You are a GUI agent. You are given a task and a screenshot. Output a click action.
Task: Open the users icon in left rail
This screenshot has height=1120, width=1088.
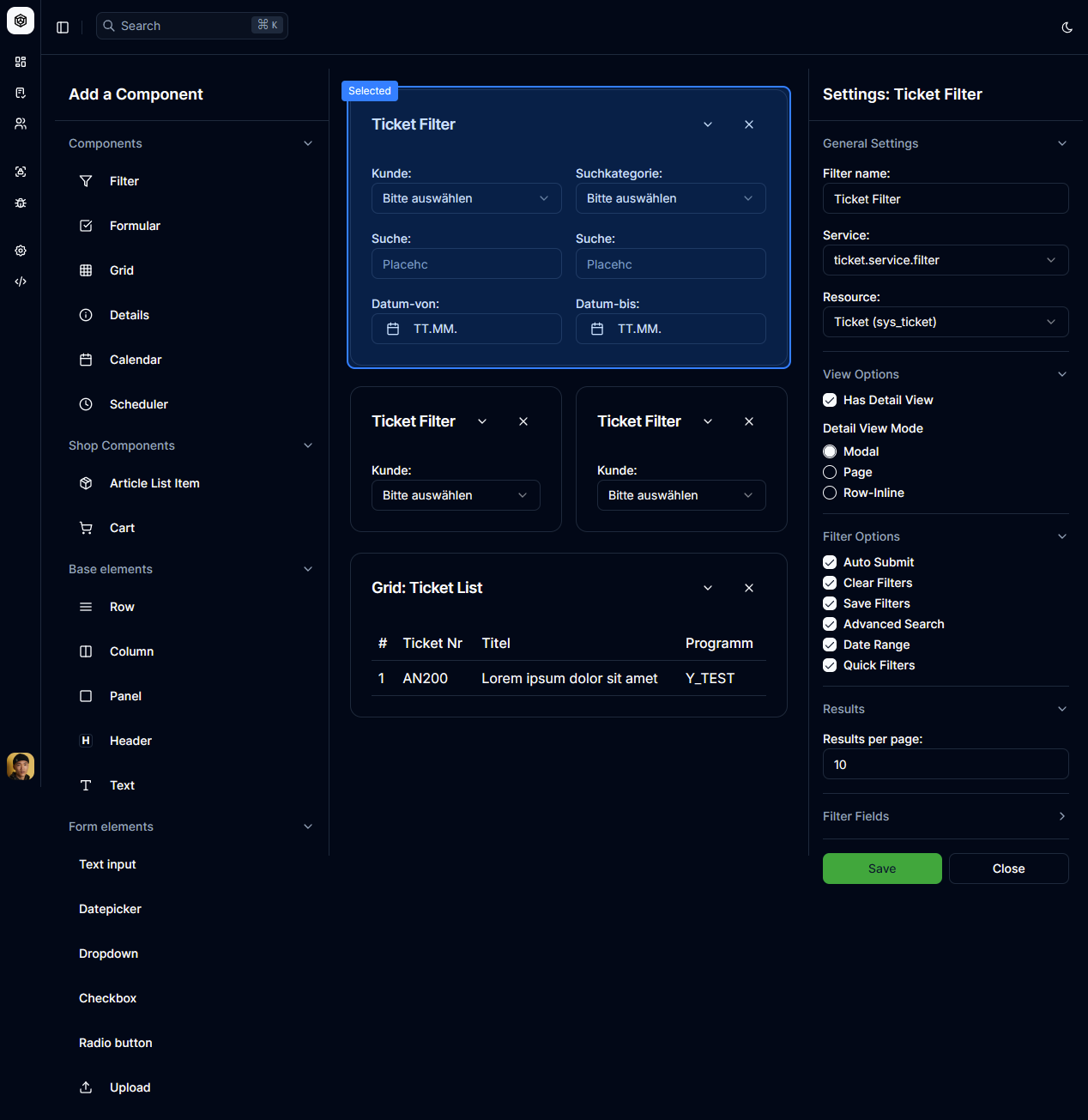[x=21, y=124]
